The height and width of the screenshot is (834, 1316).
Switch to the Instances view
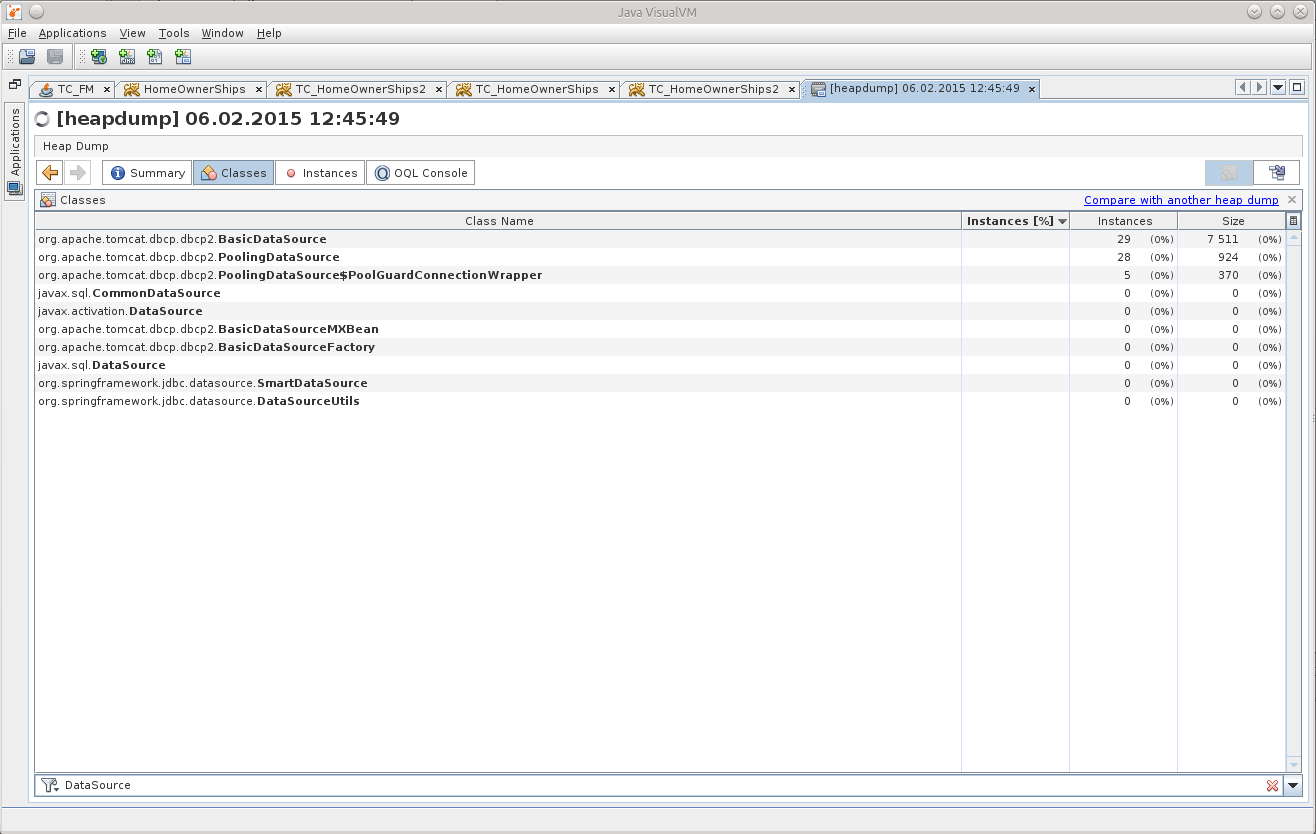(320, 173)
